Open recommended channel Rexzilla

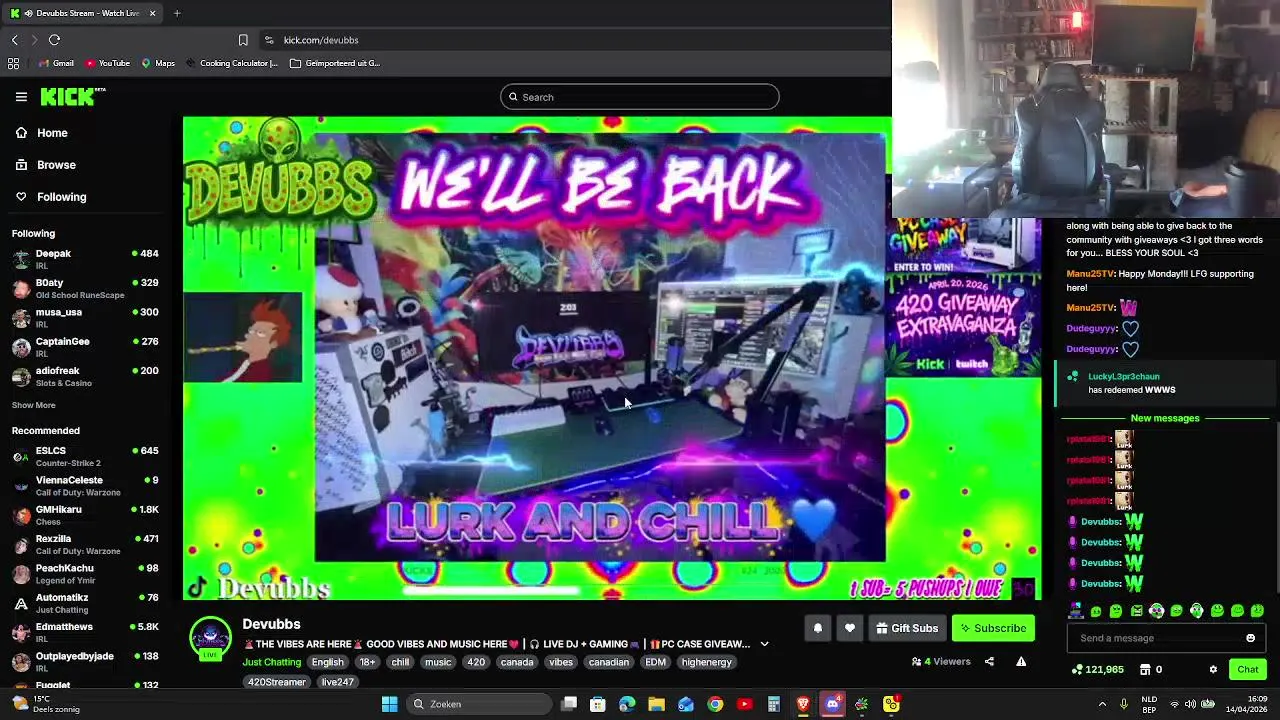pos(85,544)
